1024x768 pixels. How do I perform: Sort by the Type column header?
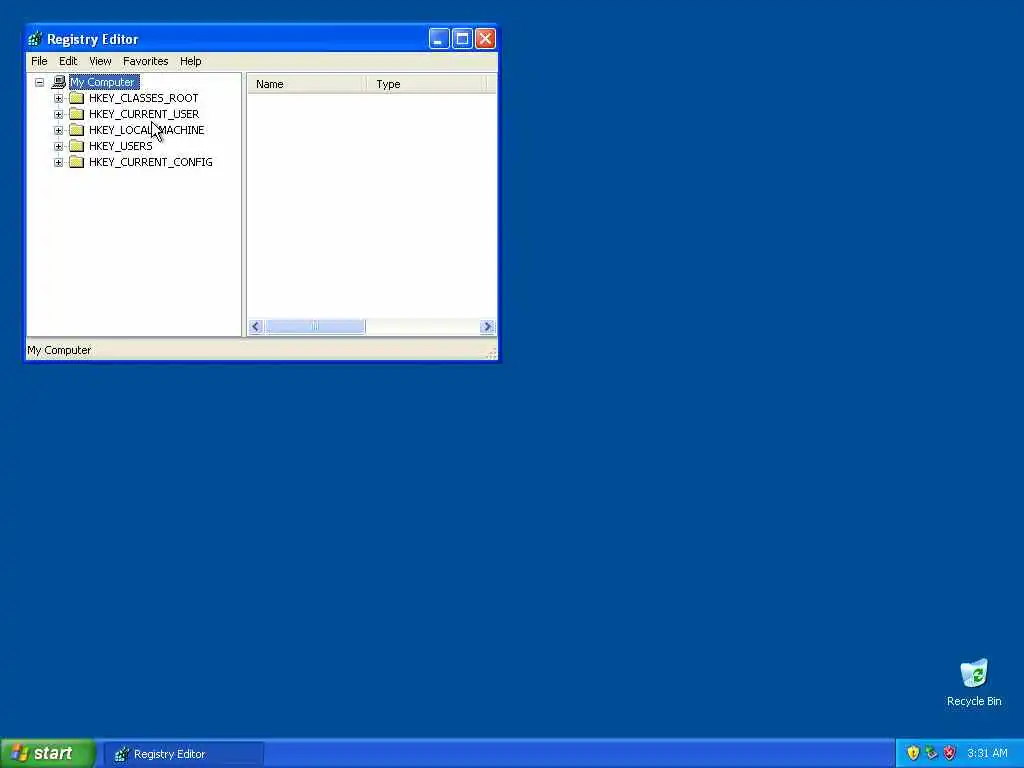426,84
